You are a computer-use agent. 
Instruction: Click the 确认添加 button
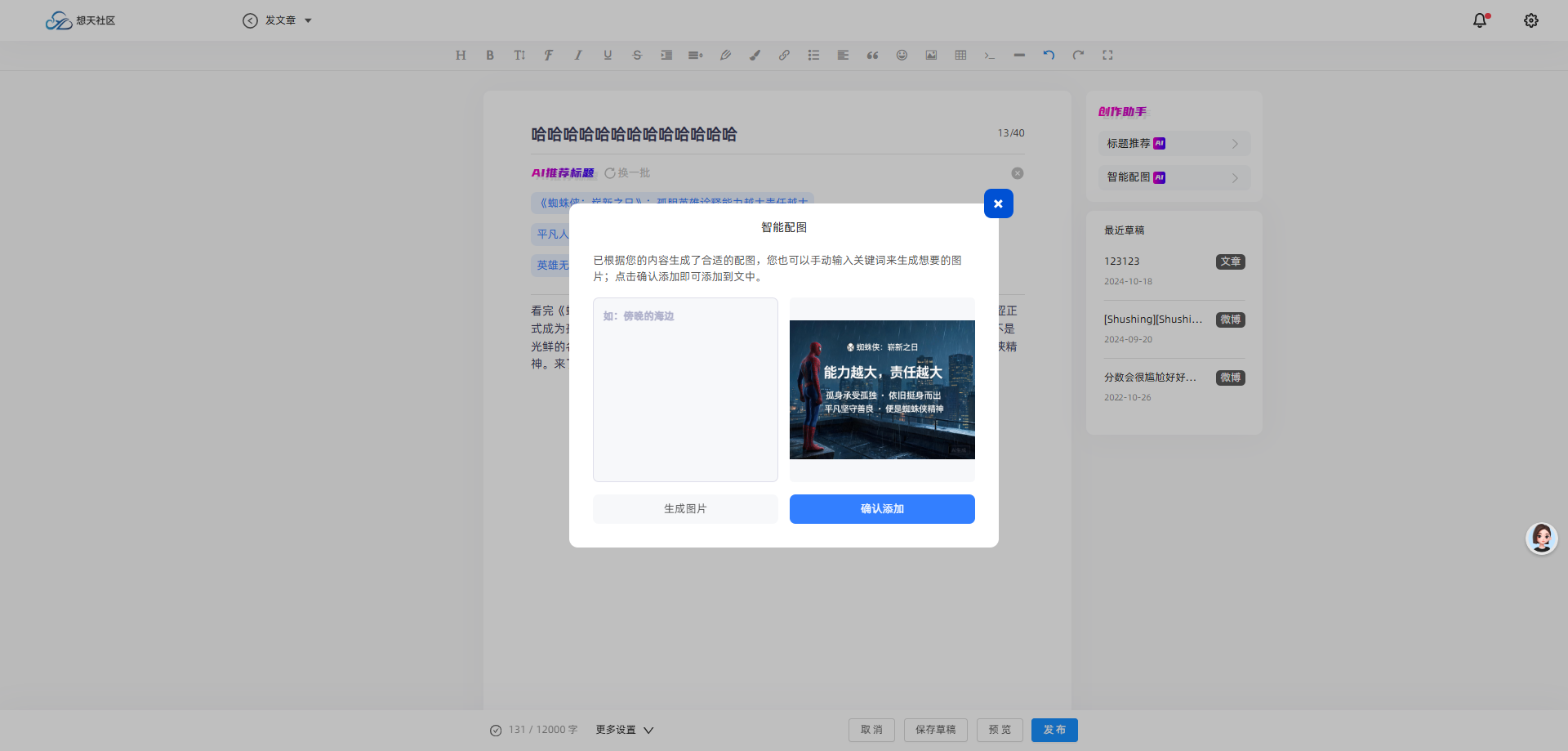(882, 509)
